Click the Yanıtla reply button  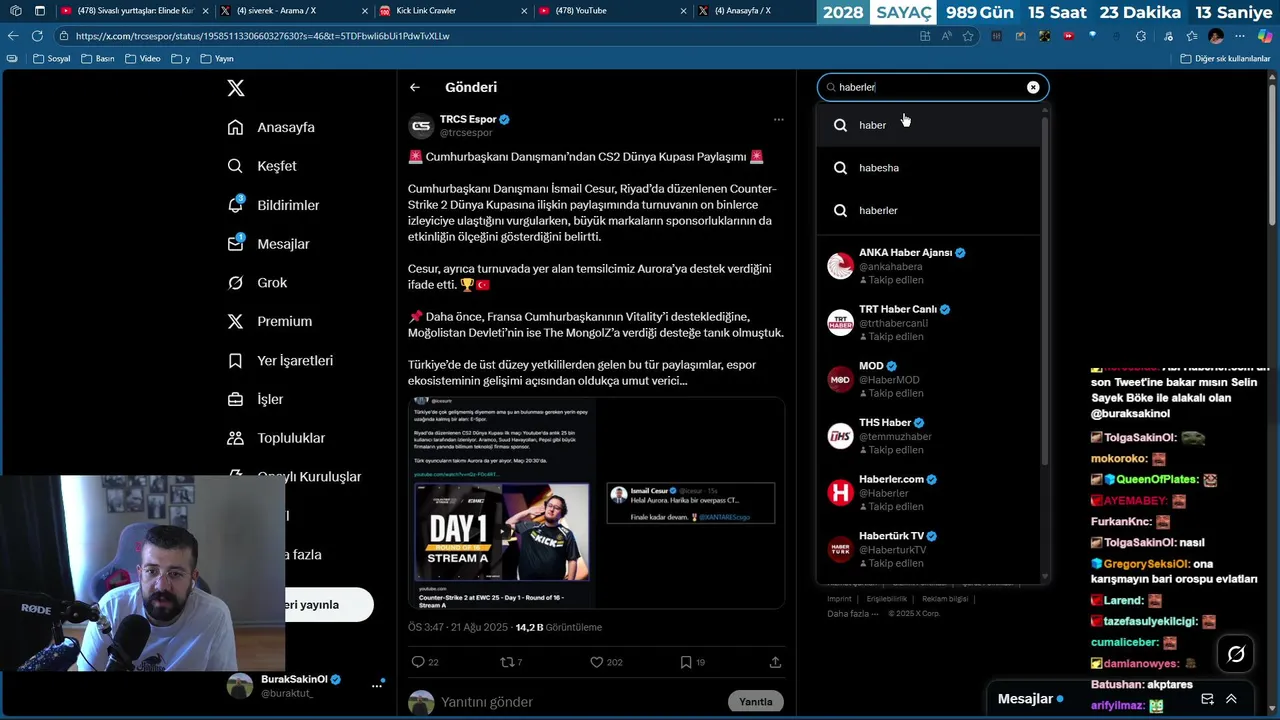coord(756,701)
